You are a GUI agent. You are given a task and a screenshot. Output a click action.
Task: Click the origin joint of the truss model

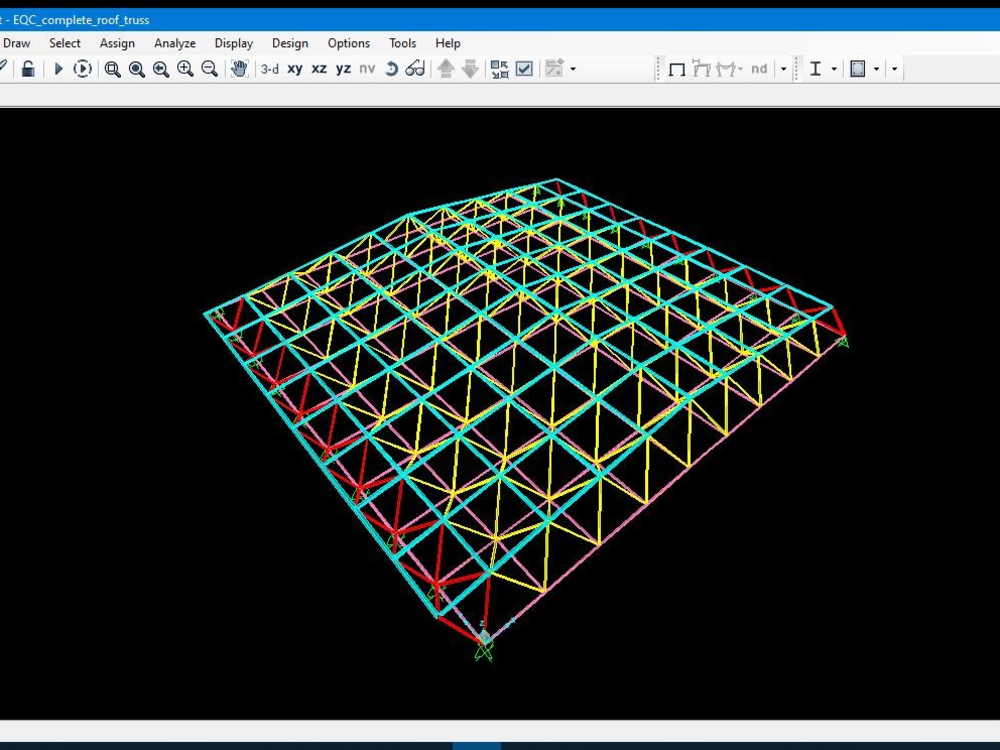(x=484, y=637)
